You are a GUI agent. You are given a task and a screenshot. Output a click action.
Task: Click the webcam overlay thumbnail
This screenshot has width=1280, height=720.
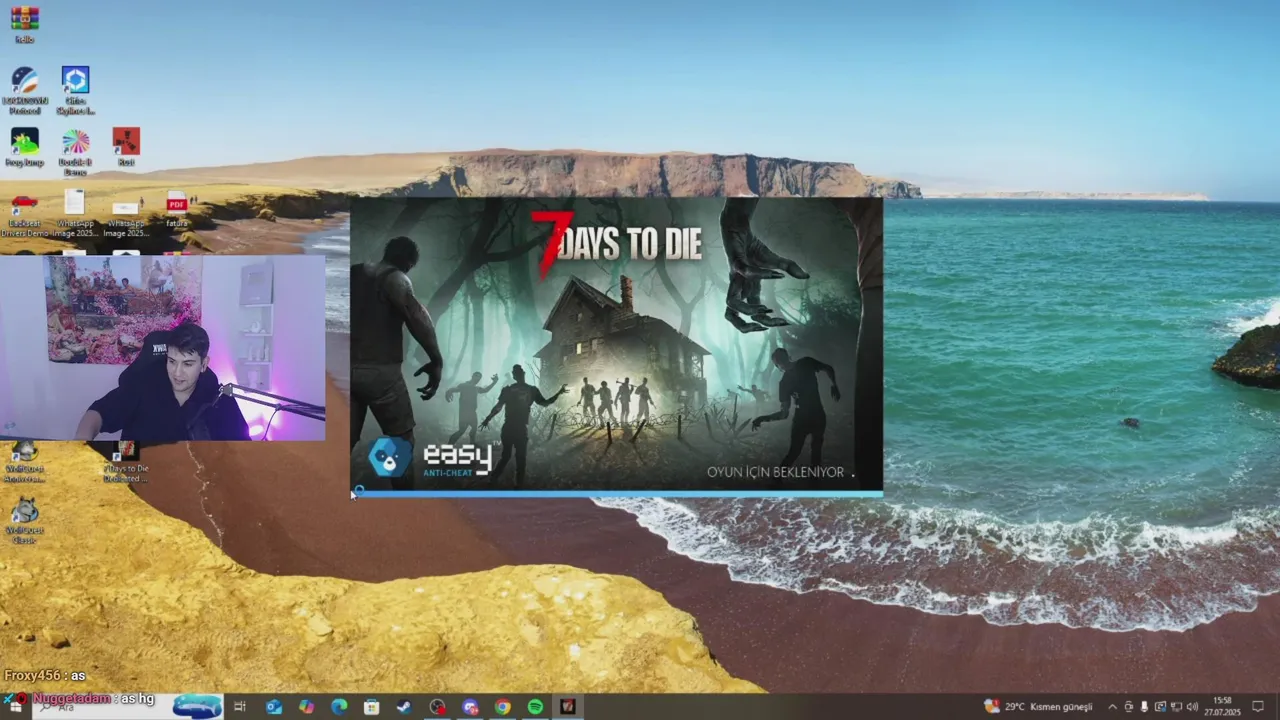tap(162, 348)
